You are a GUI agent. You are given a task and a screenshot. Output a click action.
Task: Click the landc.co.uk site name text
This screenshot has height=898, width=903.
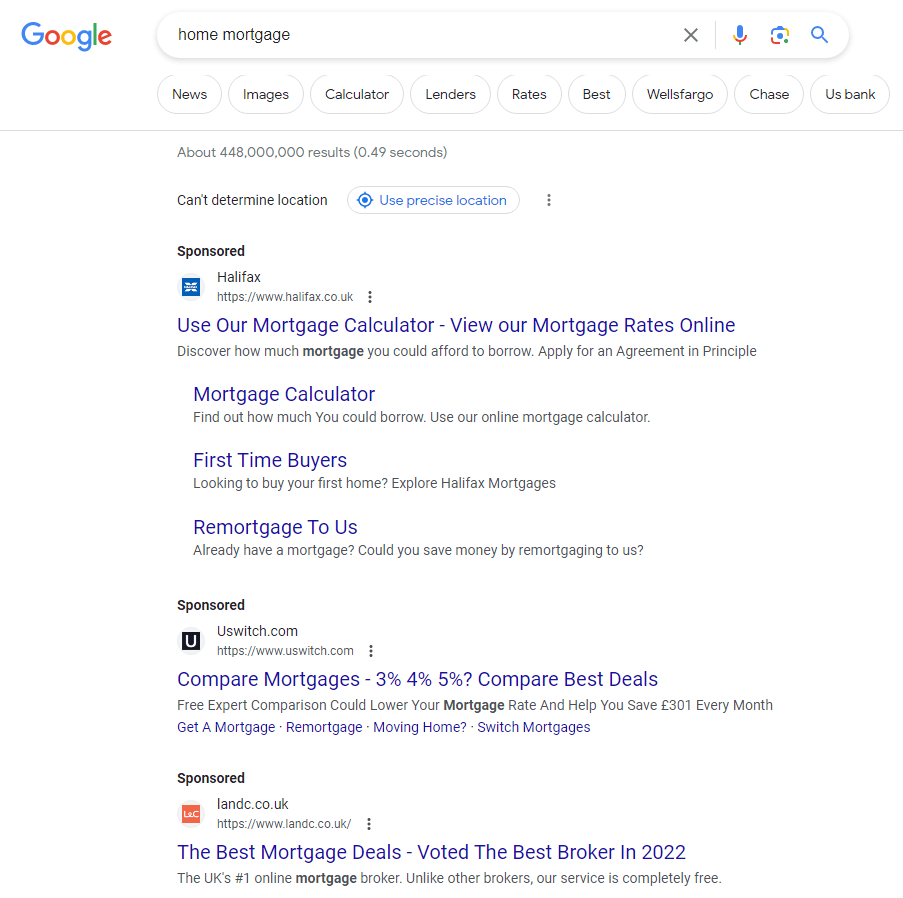click(252, 805)
